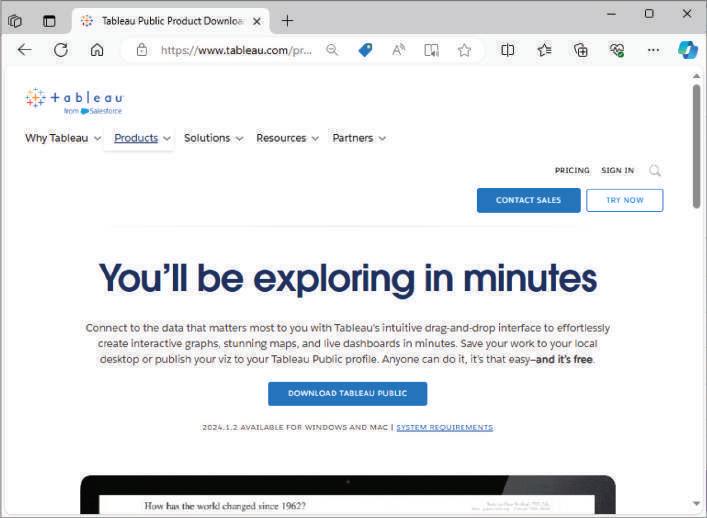Expand the Why Tableau menu
707x518 pixels.
pyautogui.click(x=63, y=138)
